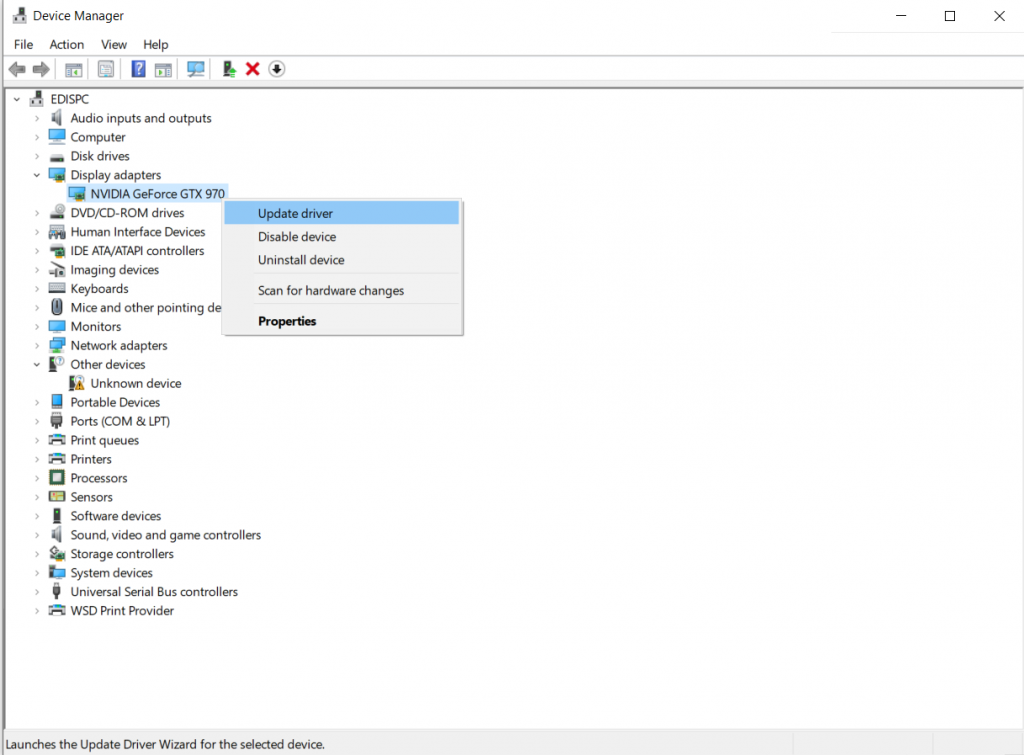Open the View menu

pyautogui.click(x=114, y=44)
